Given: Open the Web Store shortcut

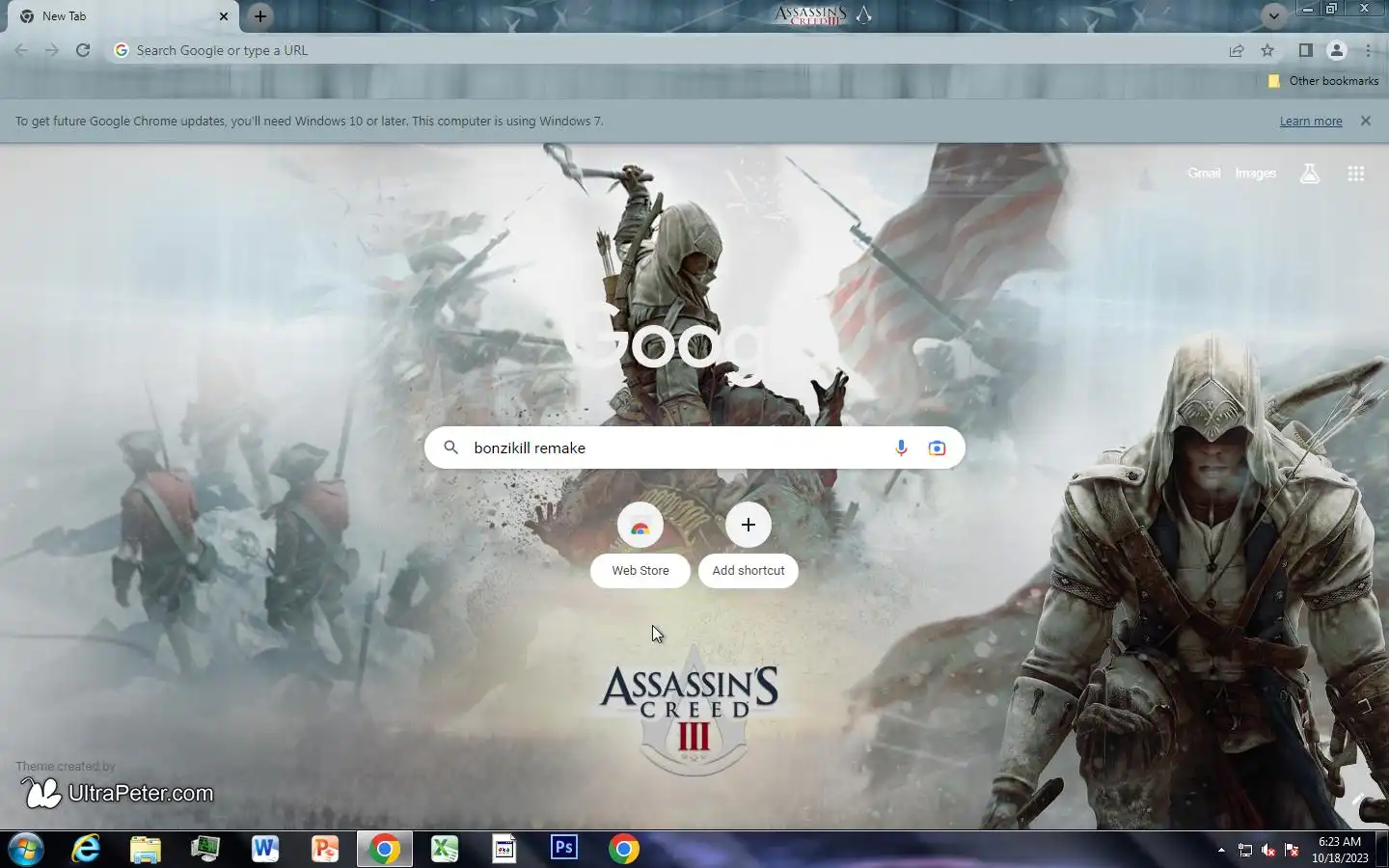Looking at the screenshot, I should tap(640, 544).
